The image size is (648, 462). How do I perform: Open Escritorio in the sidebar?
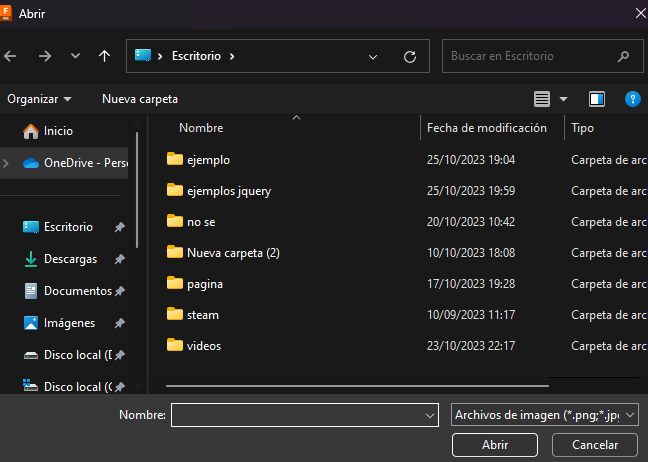point(58,227)
